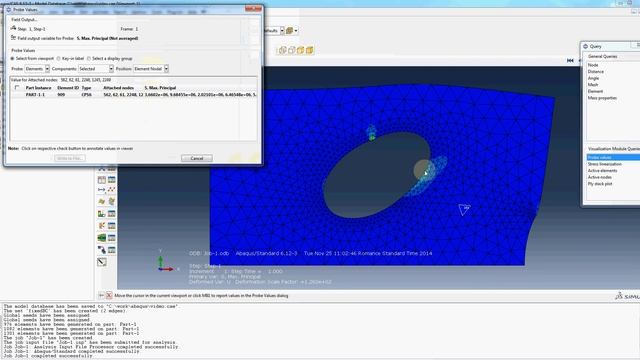Click the 'S, Max. Principal' column header
This screenshot has height=360, width=640.
[160, 87]
